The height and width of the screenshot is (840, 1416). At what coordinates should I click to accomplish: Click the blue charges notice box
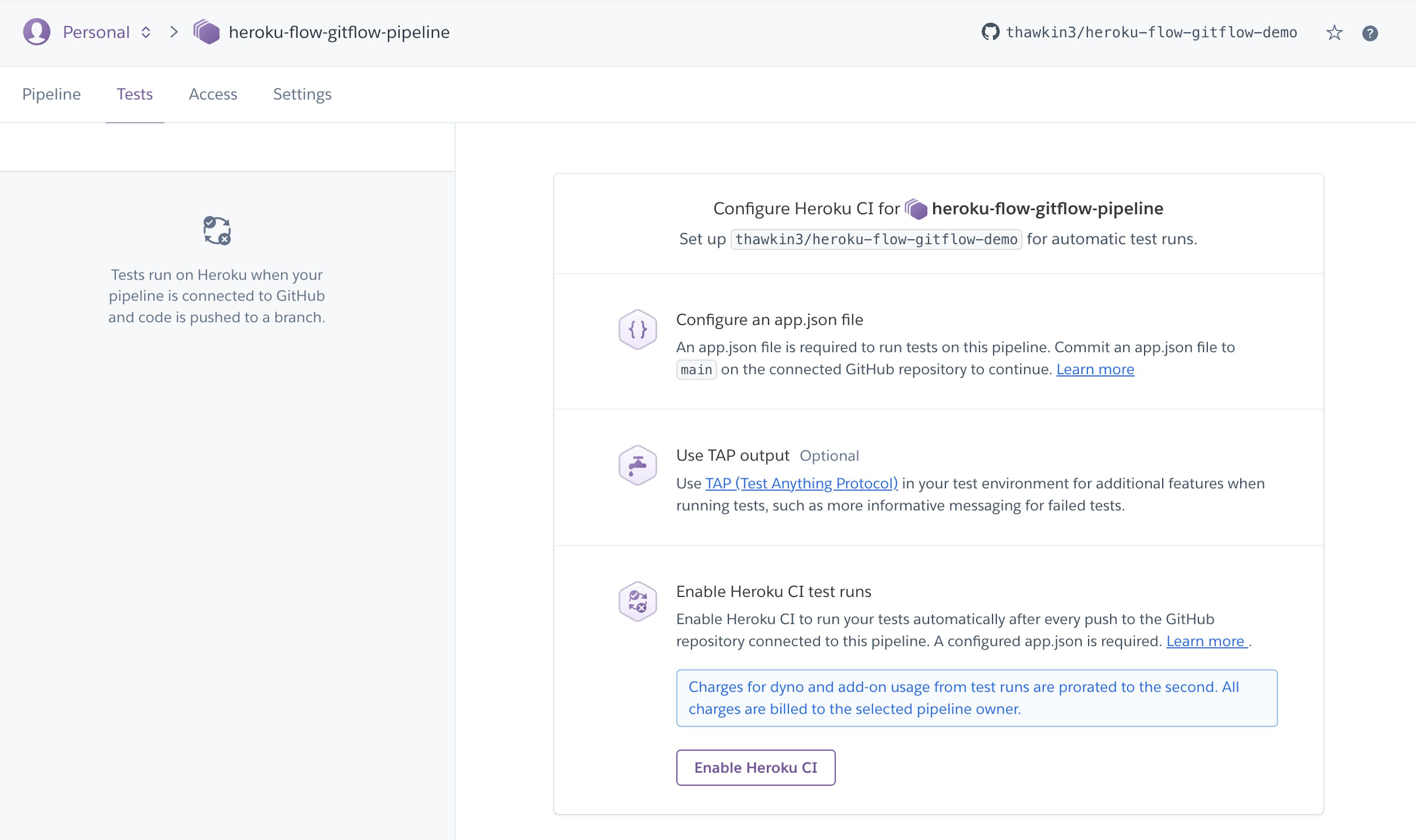(x=976, y=697)
